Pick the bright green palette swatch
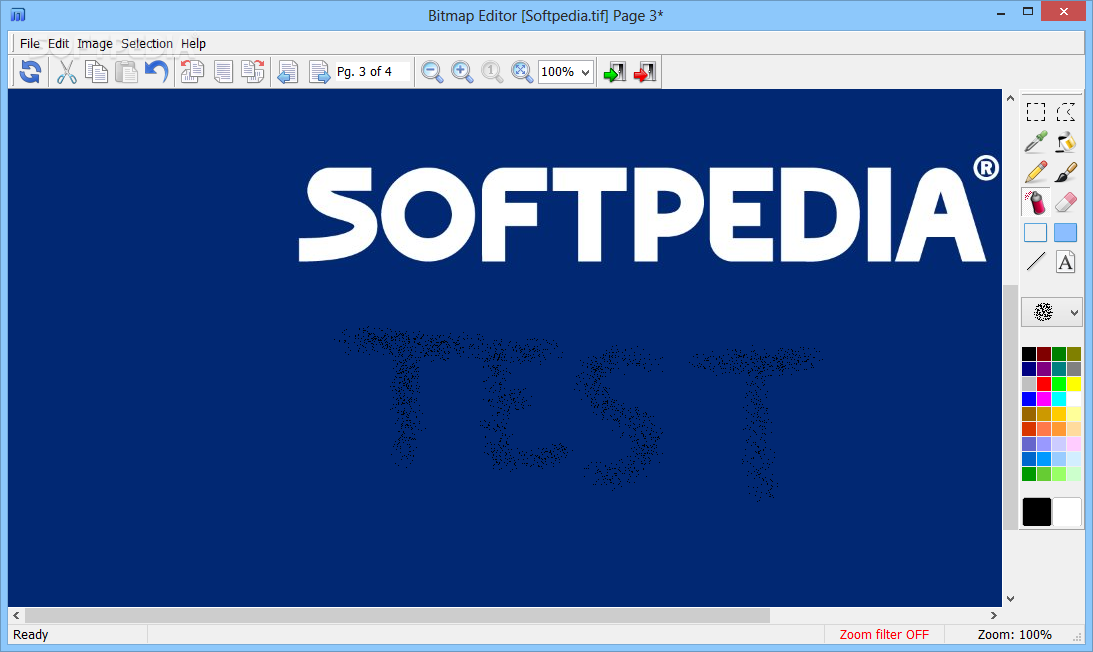Viewport: 1093px width, 652px height. (1059, 384)
